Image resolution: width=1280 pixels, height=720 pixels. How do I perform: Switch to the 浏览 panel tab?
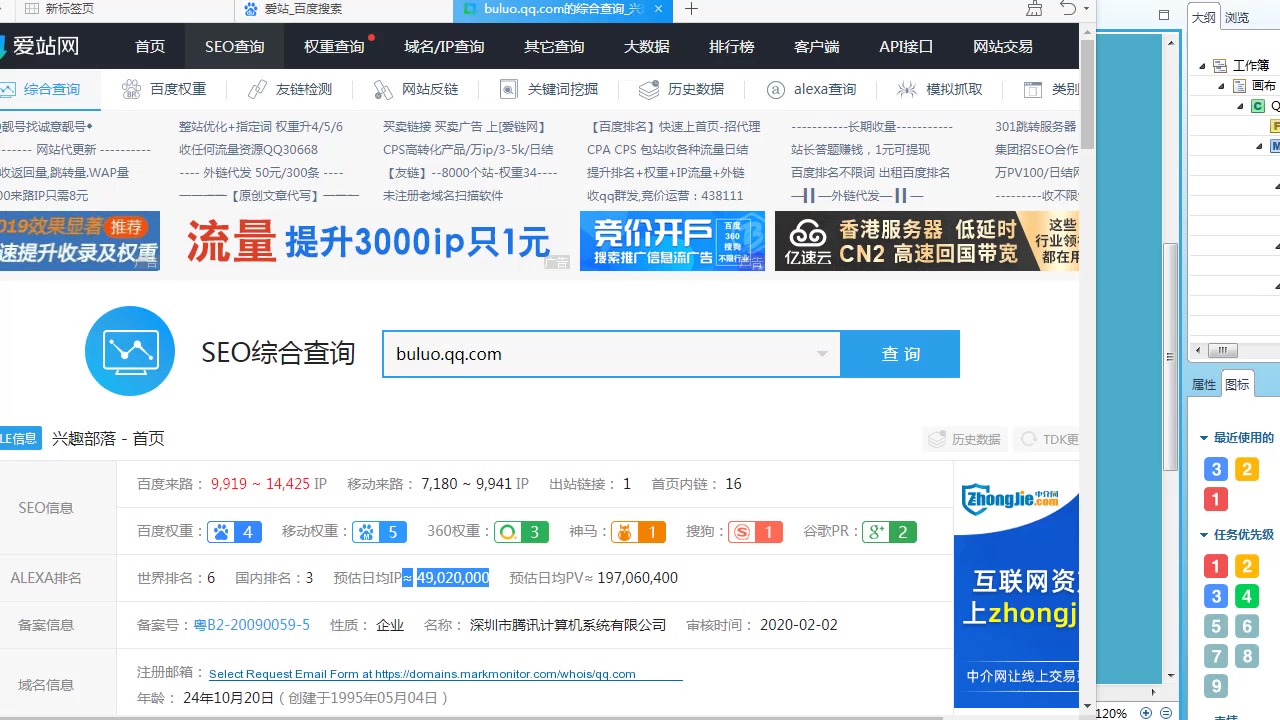pyautogui.click(x=1237, y=17)
